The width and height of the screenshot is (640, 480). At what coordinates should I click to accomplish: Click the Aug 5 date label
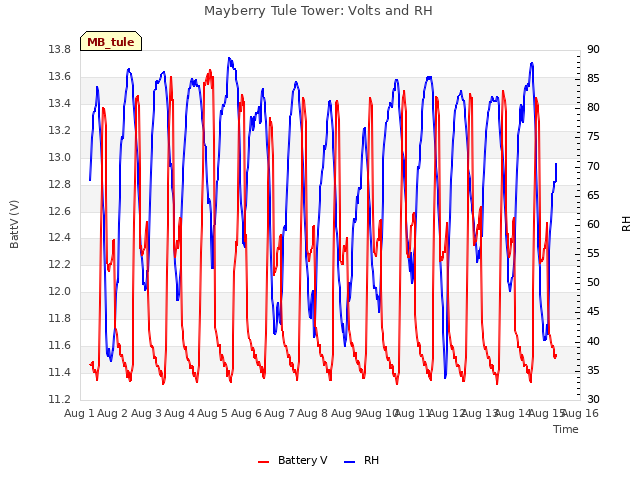(x=212, y=413)
